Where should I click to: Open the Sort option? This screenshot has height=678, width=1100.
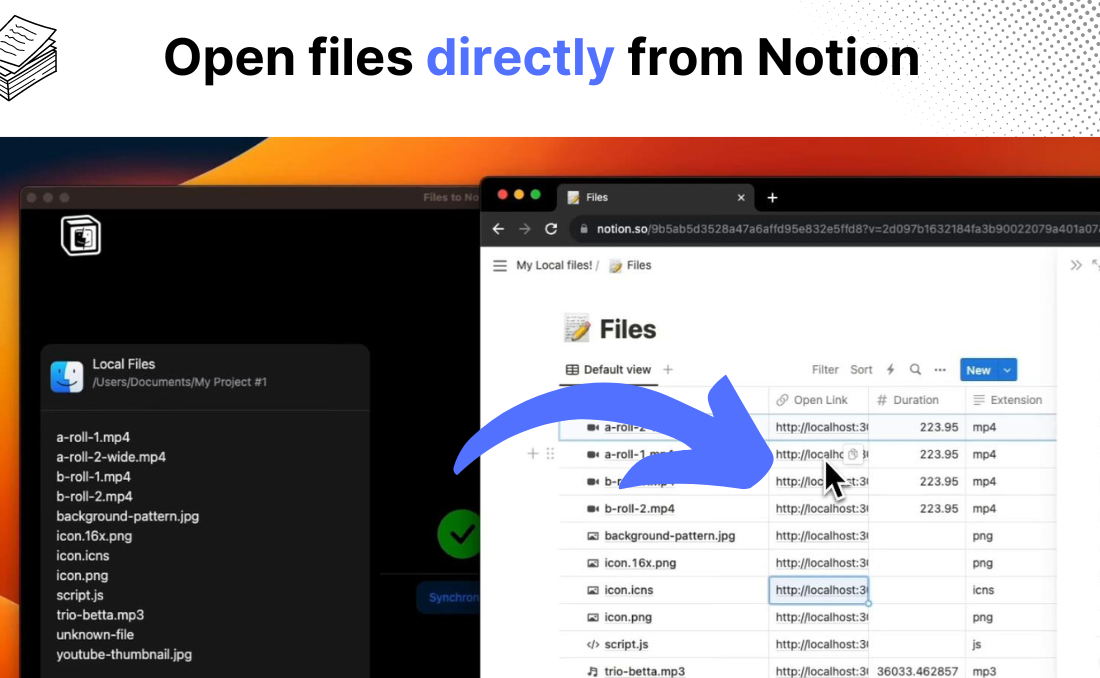(x=861, y=370)
